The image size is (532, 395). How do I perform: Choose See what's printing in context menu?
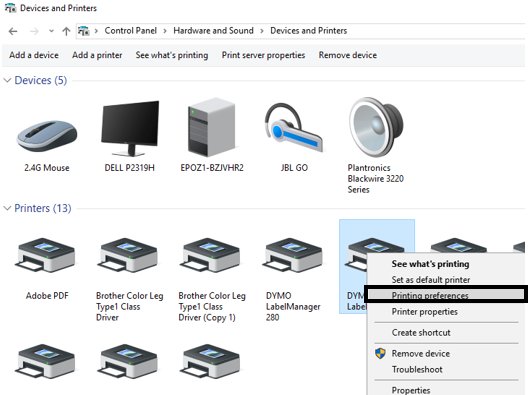coord(430,264)
